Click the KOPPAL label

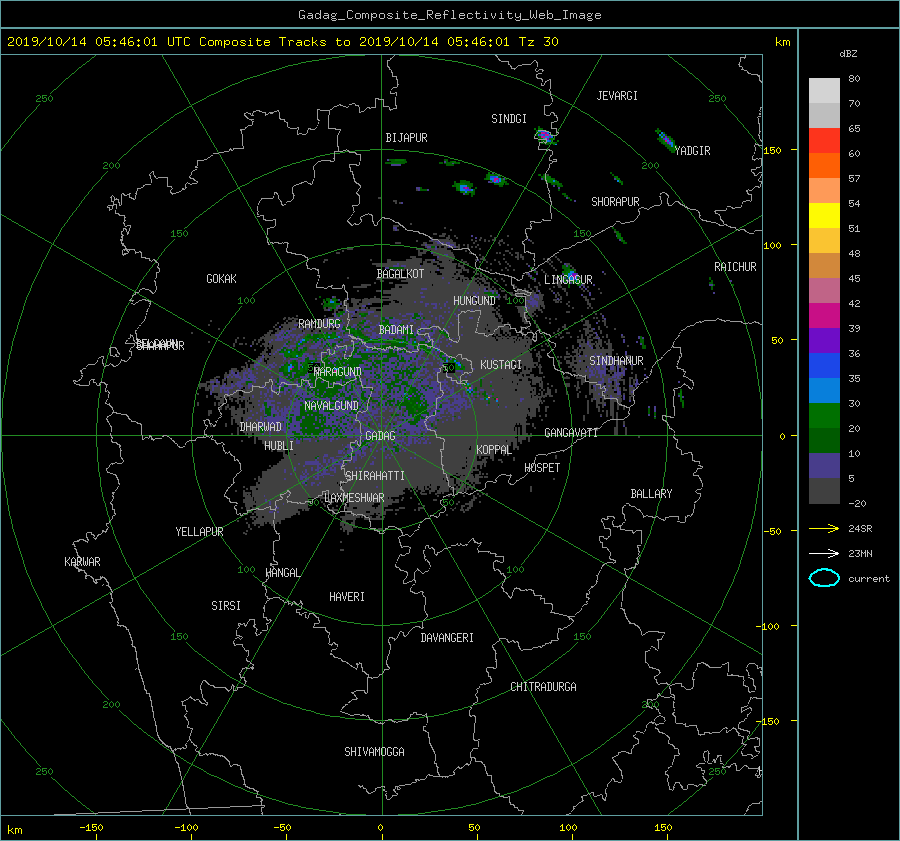pyautogui.click(x=494, y=450)
